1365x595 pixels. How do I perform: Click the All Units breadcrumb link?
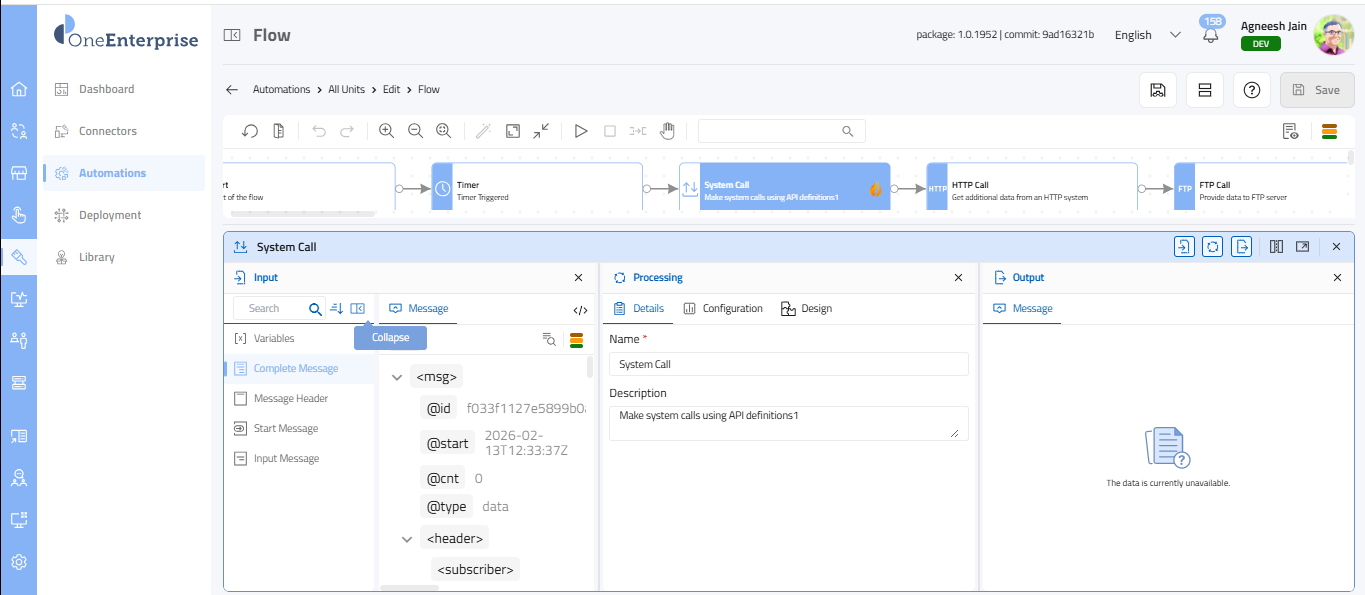[346, 90]
